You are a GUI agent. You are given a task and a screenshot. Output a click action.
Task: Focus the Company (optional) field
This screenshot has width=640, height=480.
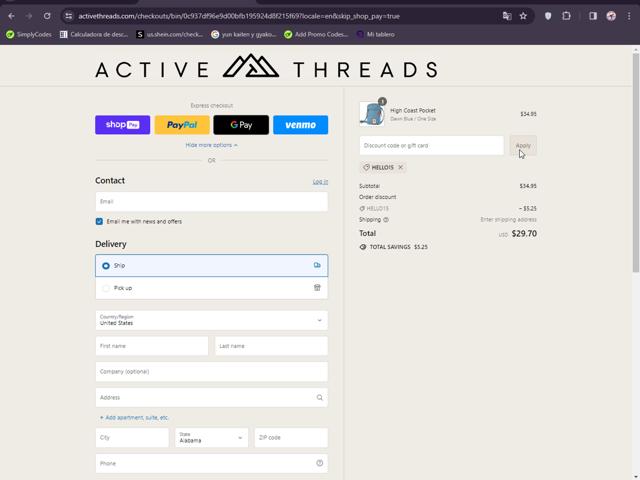[211, 372]
